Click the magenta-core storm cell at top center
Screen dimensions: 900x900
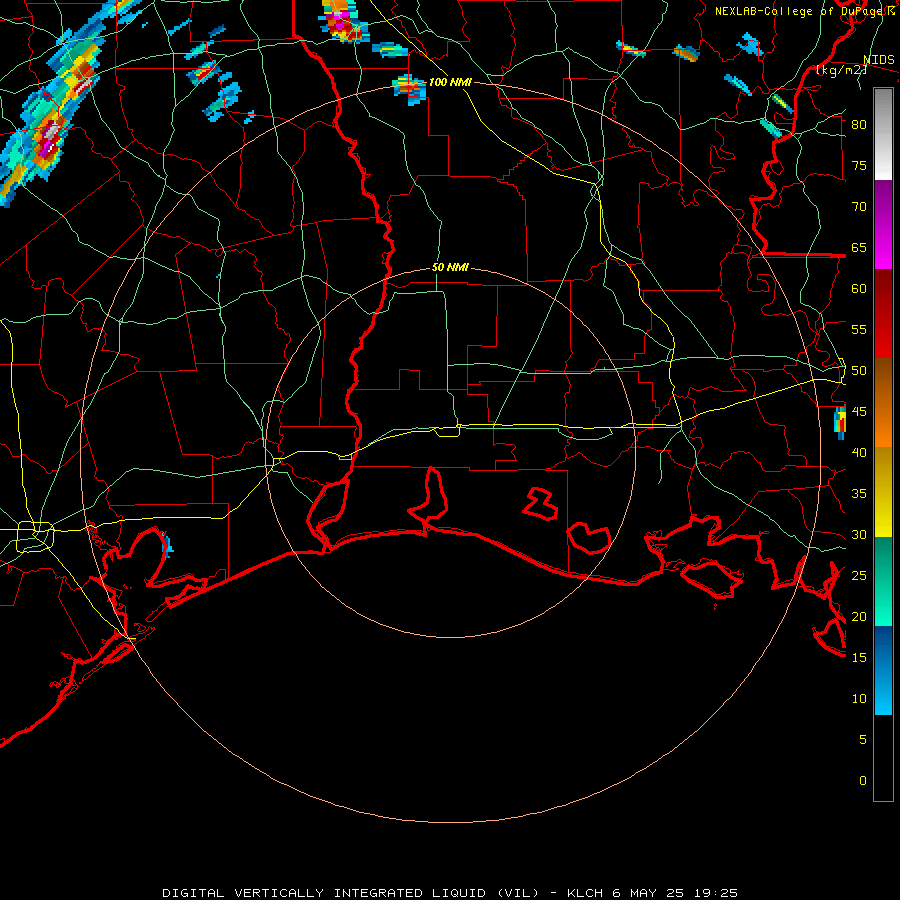344,23
